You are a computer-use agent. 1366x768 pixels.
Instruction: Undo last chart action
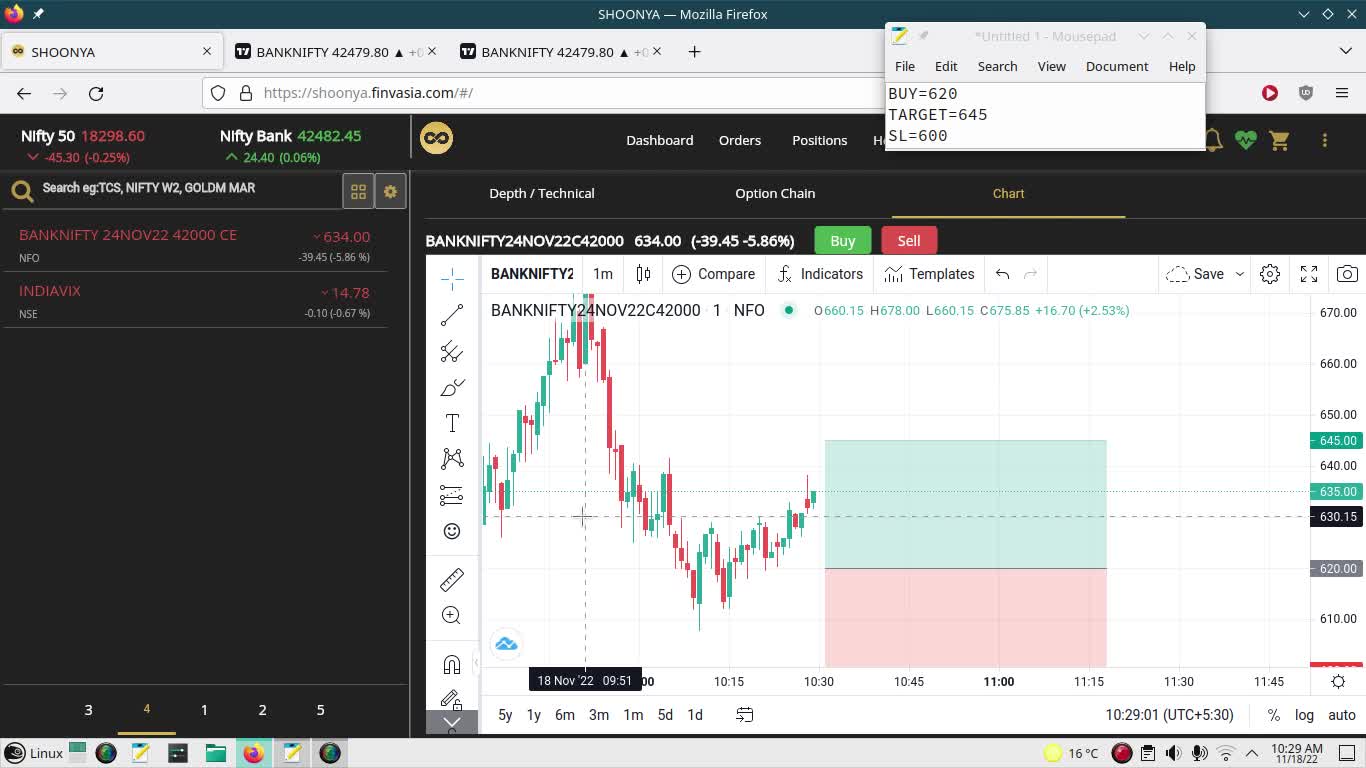(1002, 274)
